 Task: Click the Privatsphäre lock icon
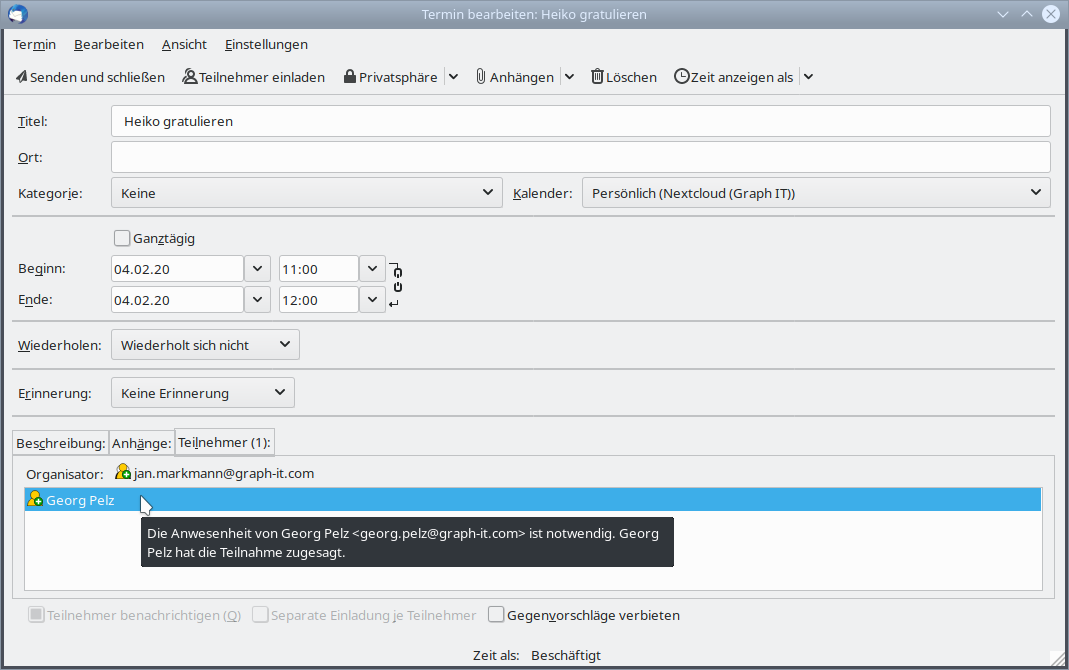coord(350,77)
